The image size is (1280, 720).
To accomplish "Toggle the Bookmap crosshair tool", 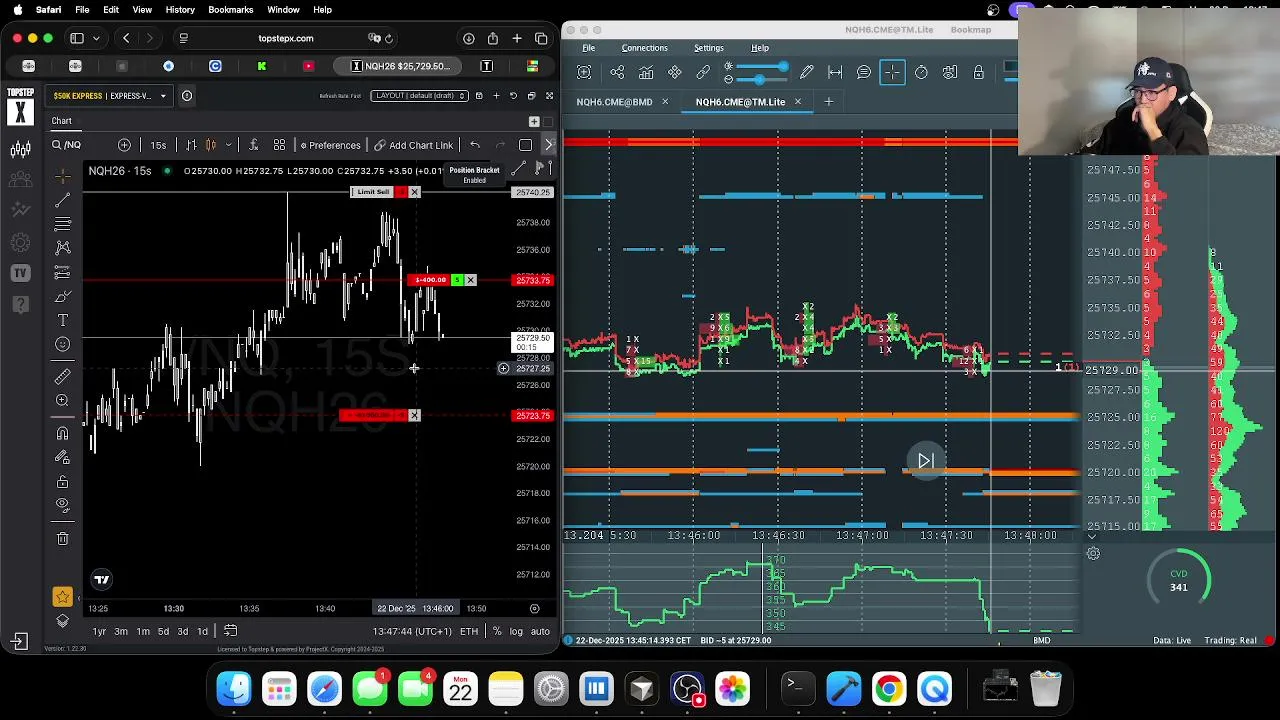I will [x=892, y=72].
